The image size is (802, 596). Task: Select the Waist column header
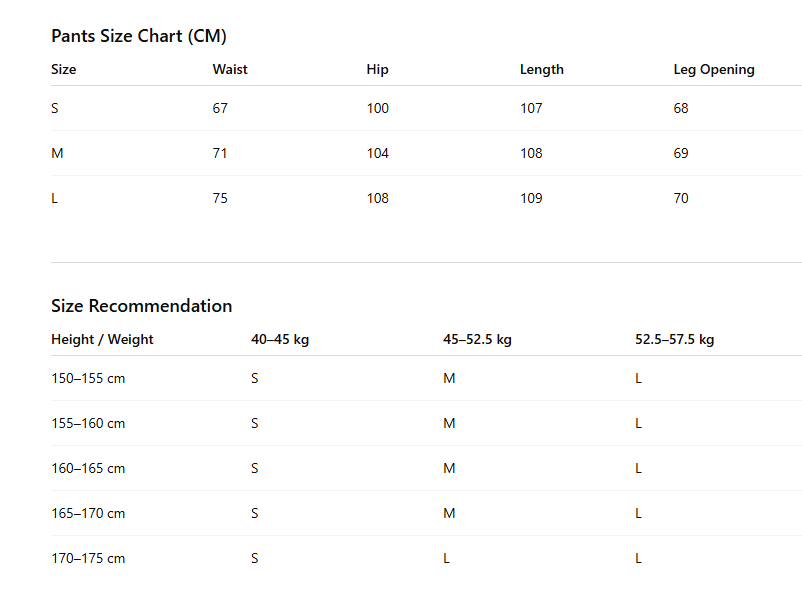230,69
